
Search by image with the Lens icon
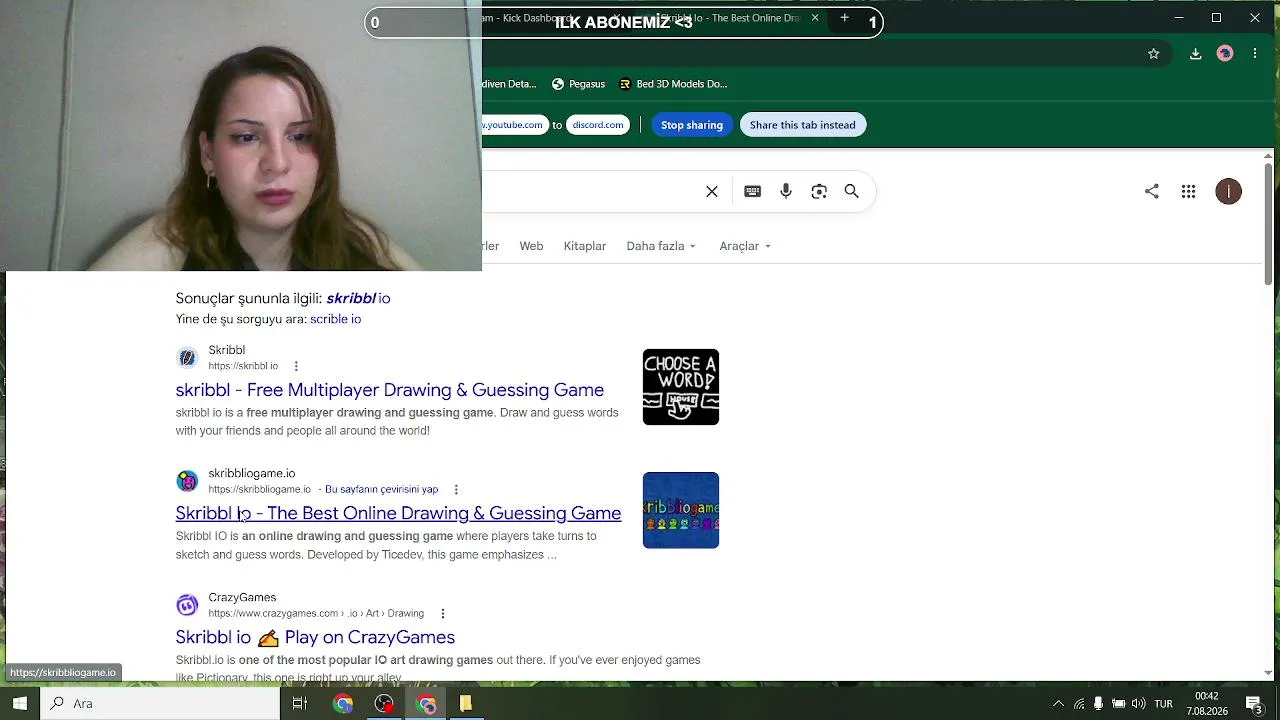tap(819, 191)
